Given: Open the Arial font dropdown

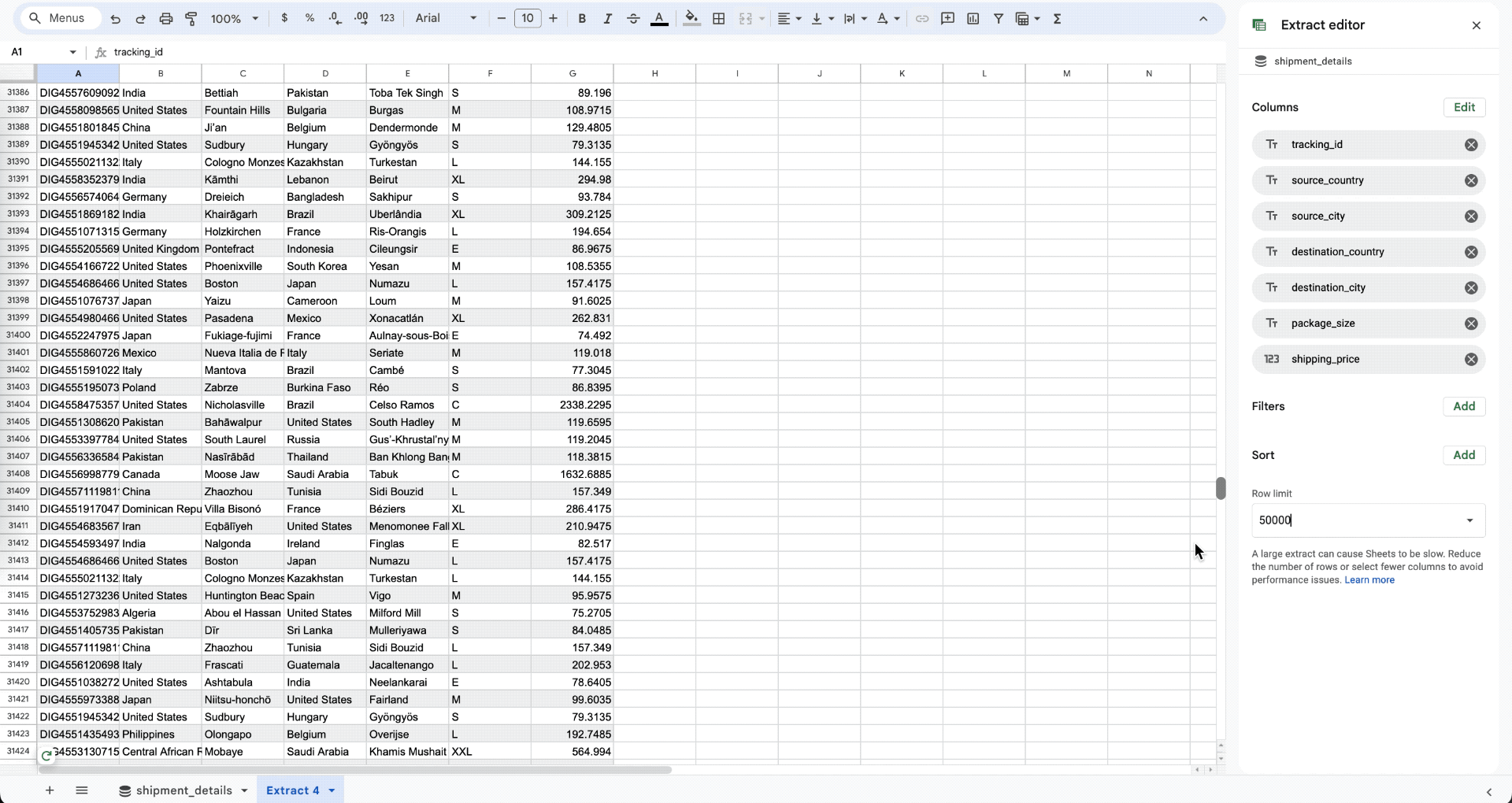Looking at the screenshot, I should tap(446, 19).
